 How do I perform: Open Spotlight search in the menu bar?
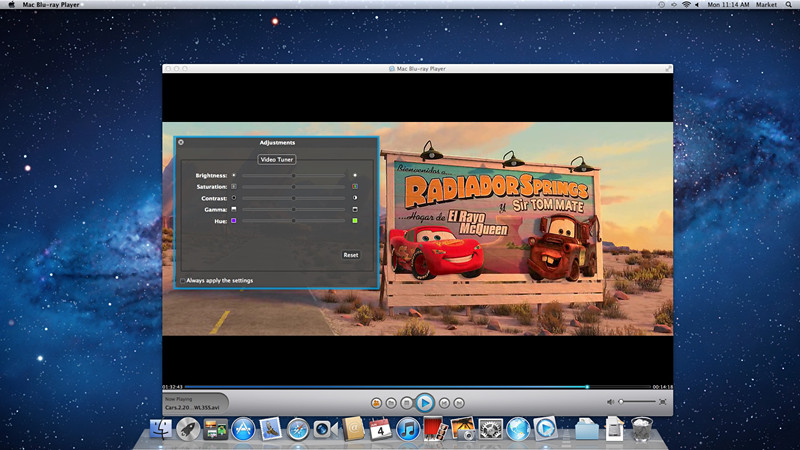coord(790,5)
